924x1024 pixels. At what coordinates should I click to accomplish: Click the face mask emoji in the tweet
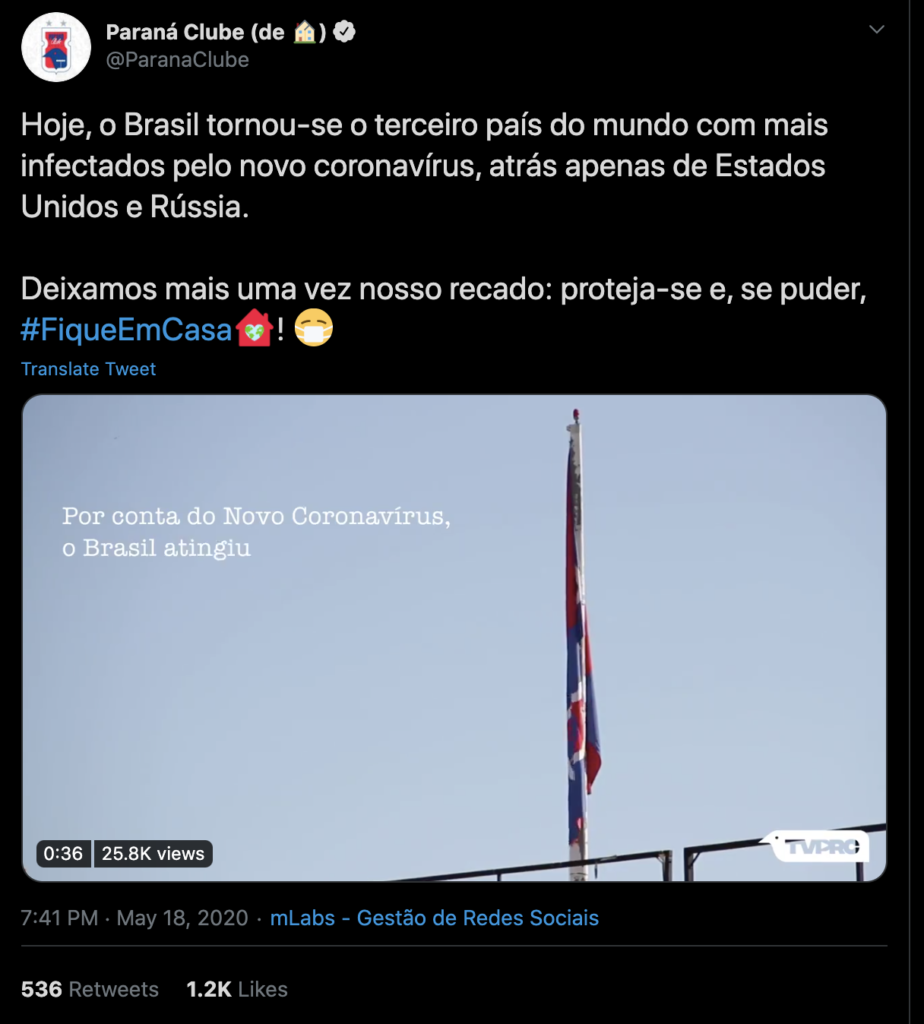(x=314, y=329)
